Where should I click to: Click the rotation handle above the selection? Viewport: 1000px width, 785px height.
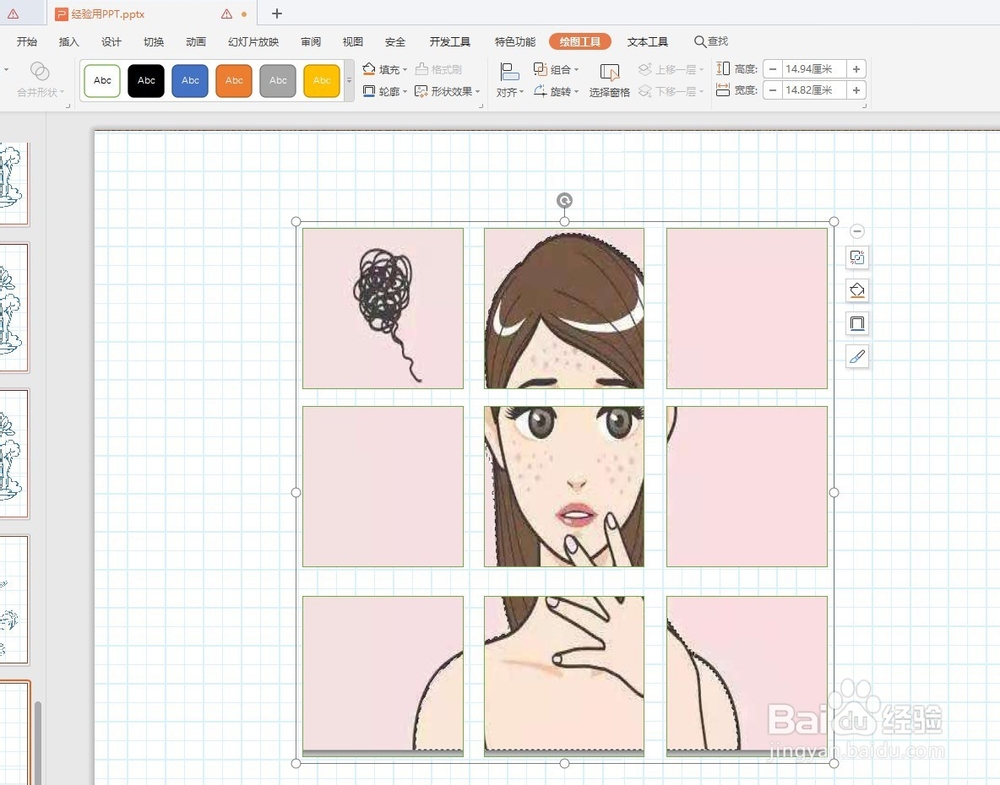(564, 201)
